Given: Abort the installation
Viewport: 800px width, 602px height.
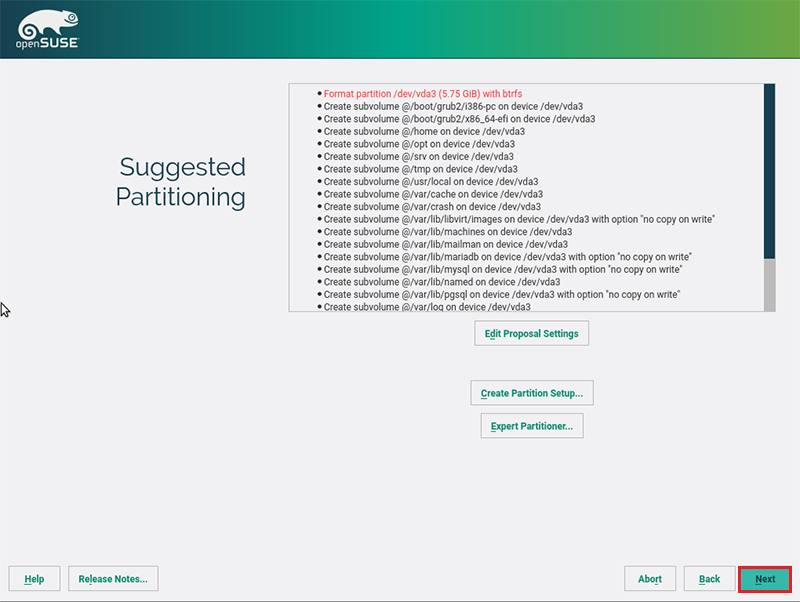Looking at the screenshot, I should click(x=650, y=579).
